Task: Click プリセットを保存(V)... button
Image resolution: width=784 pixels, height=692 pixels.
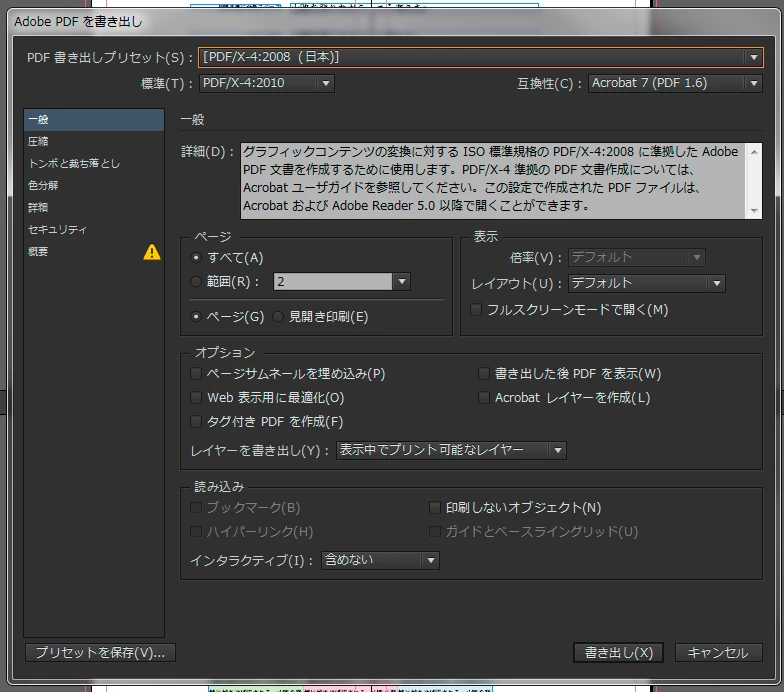Action: click(100, 652)
